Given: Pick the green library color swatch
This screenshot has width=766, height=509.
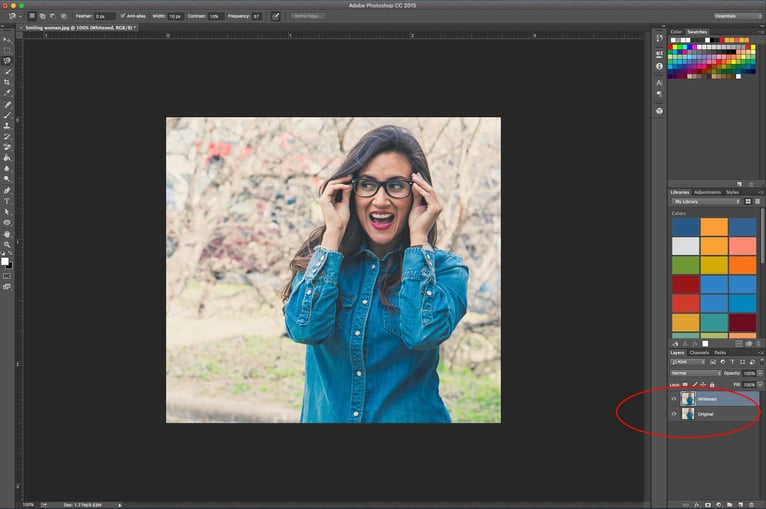Looking at the screenshot, I should 685,265.
